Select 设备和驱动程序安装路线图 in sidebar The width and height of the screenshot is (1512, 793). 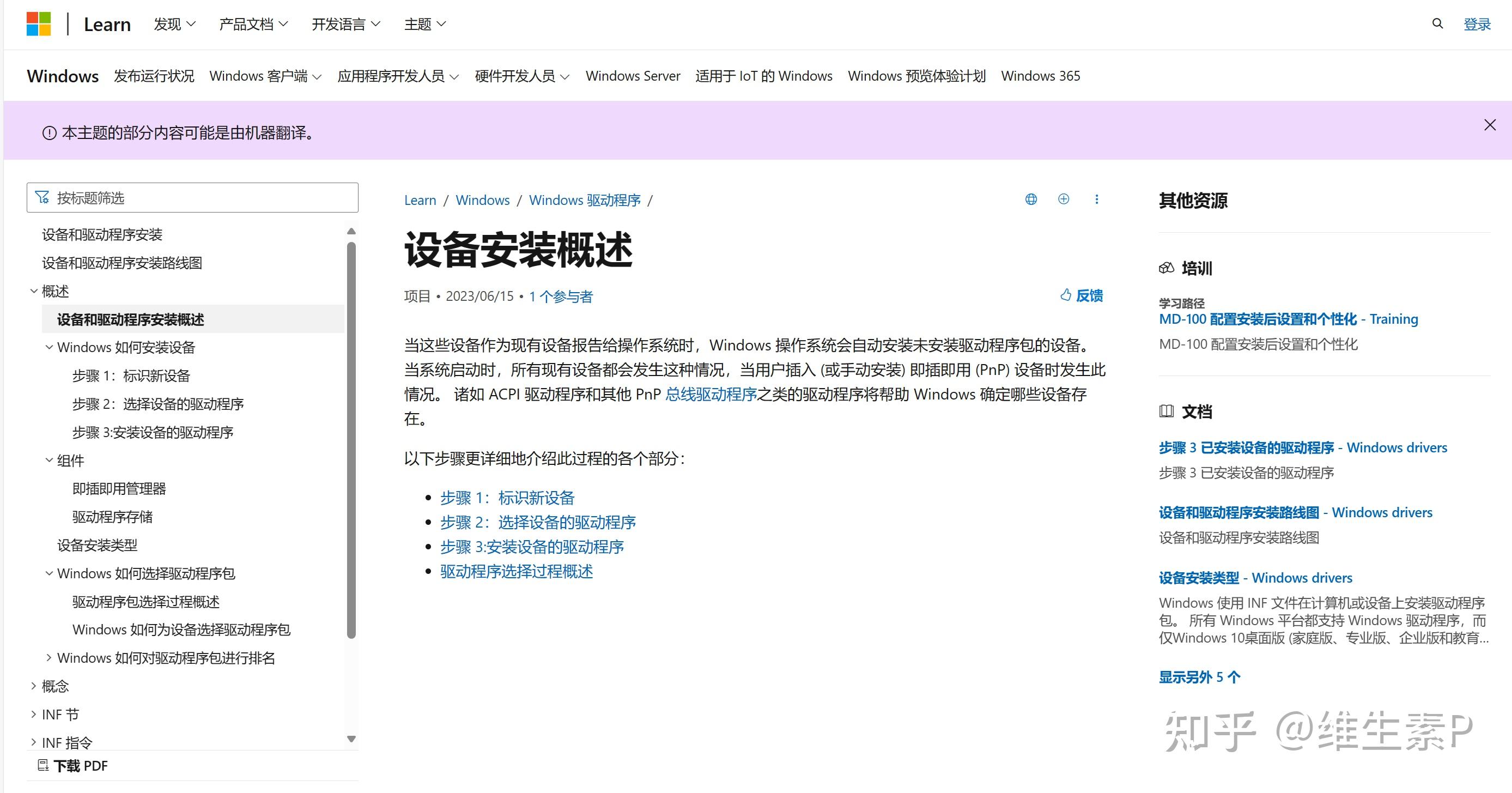point(122,263)
